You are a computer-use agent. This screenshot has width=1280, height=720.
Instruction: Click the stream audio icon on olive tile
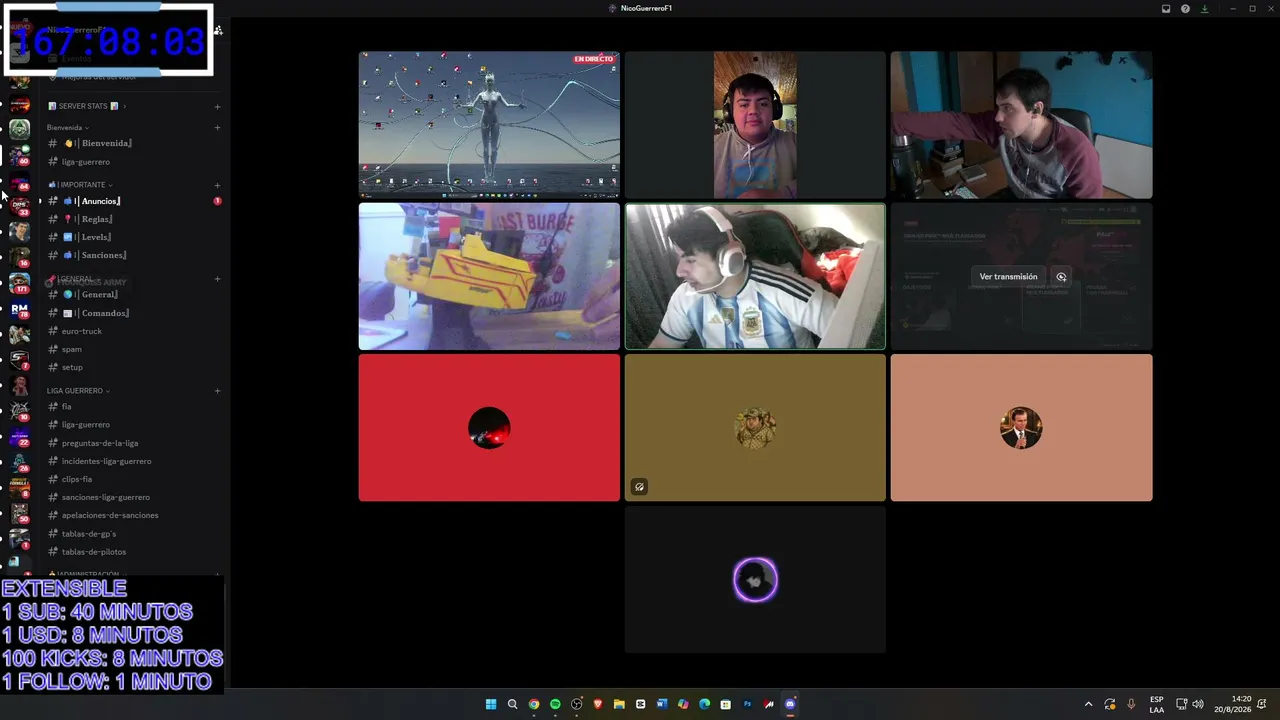click(639, 487)
